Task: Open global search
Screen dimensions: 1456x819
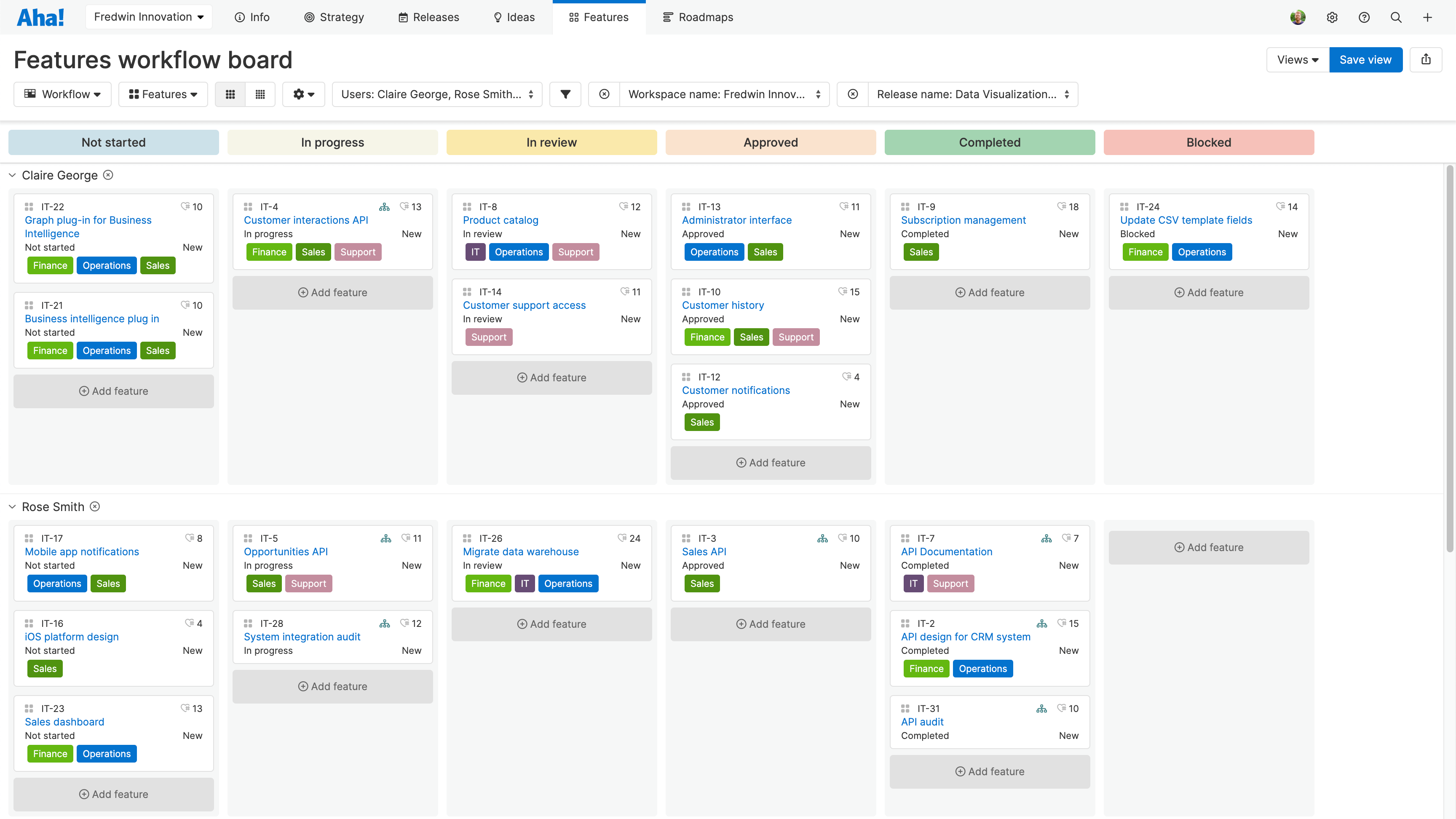Action: [x=1395, y=17]
